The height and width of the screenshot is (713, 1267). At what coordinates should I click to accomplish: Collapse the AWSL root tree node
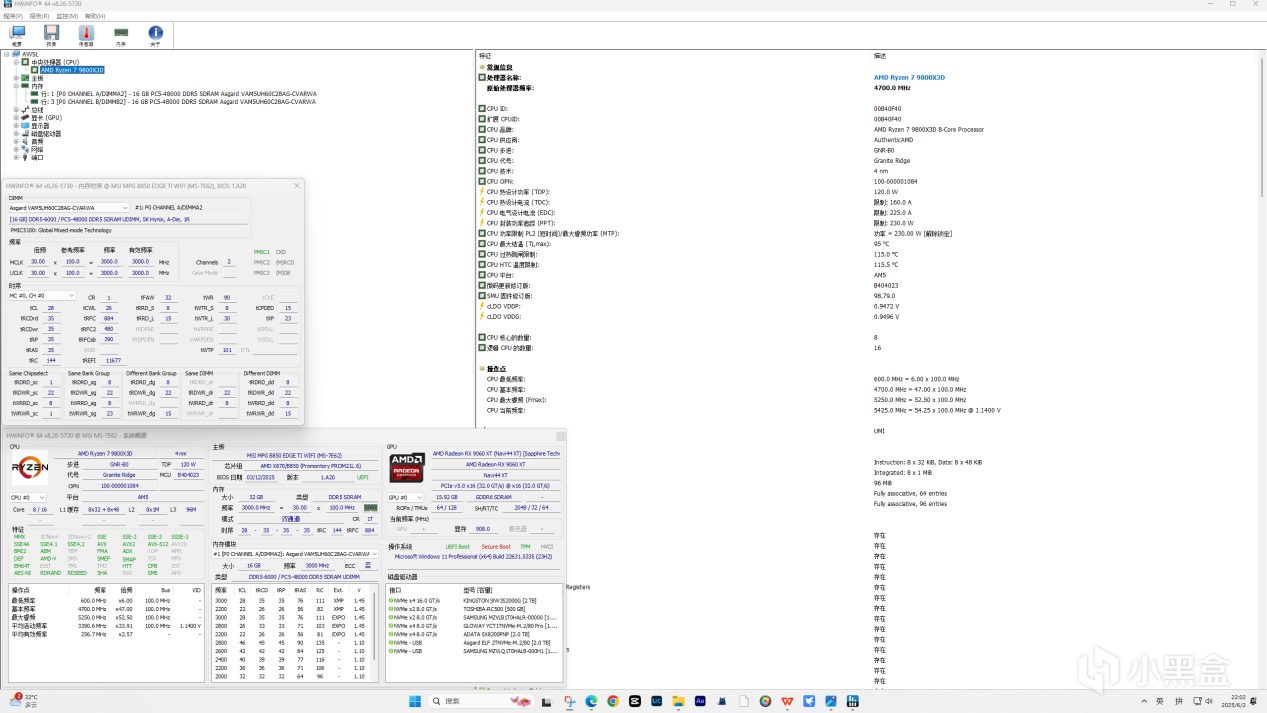(6, 54)
